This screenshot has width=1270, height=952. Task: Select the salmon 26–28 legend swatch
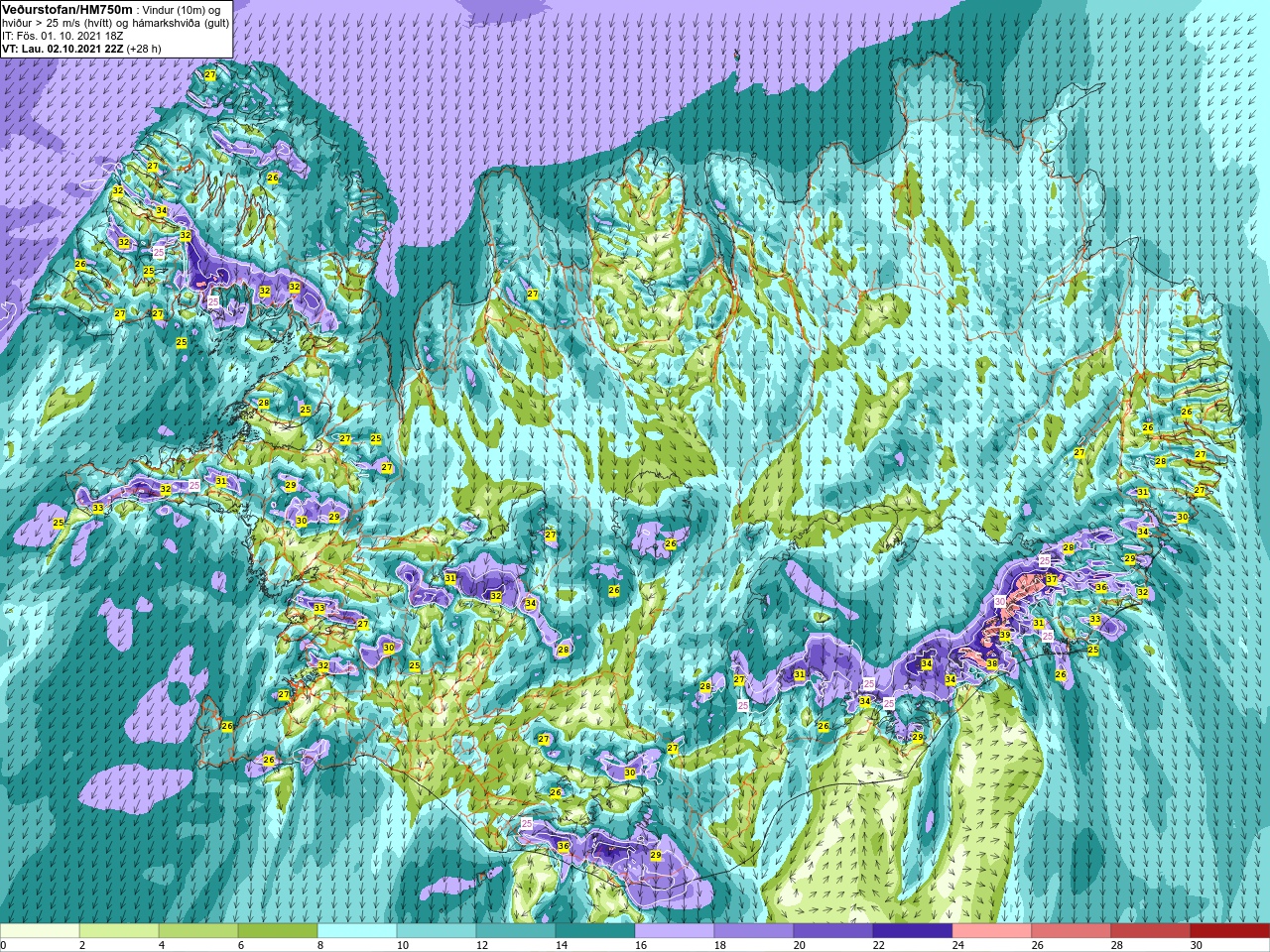[1072, 931]
